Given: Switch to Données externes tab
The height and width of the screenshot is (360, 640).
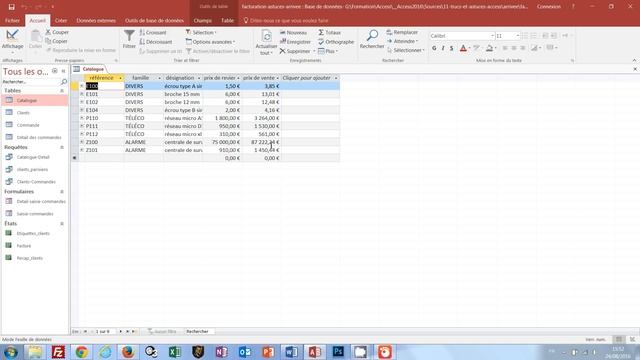Looking at the screenshot, I should click(x=96, y=20).
